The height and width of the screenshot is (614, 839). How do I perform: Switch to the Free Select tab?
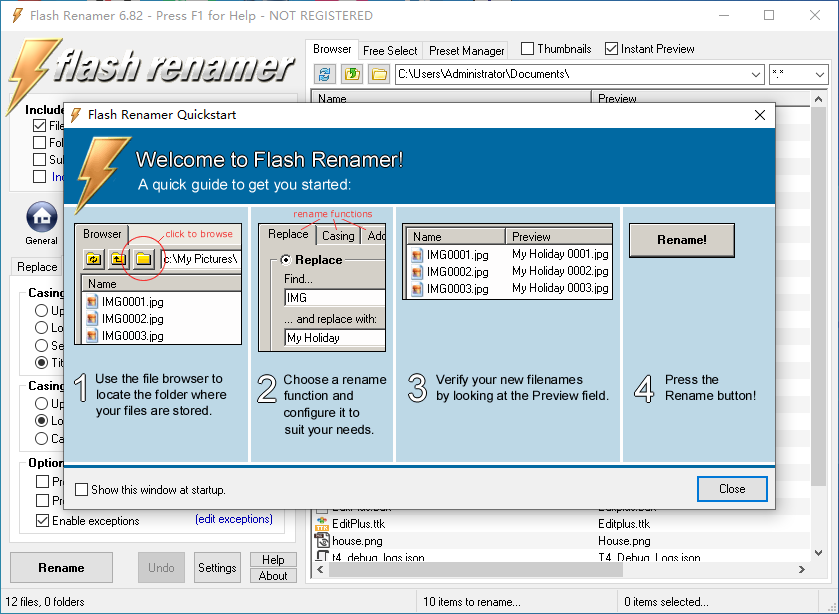(390, 50)
